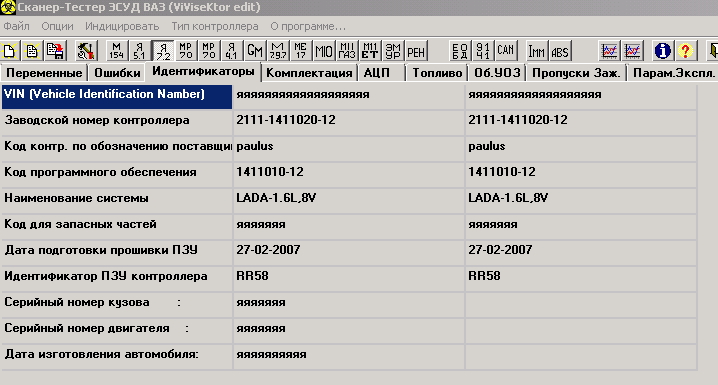
Task: Select the M154 controller type button
Action: (x=117, y=51)
